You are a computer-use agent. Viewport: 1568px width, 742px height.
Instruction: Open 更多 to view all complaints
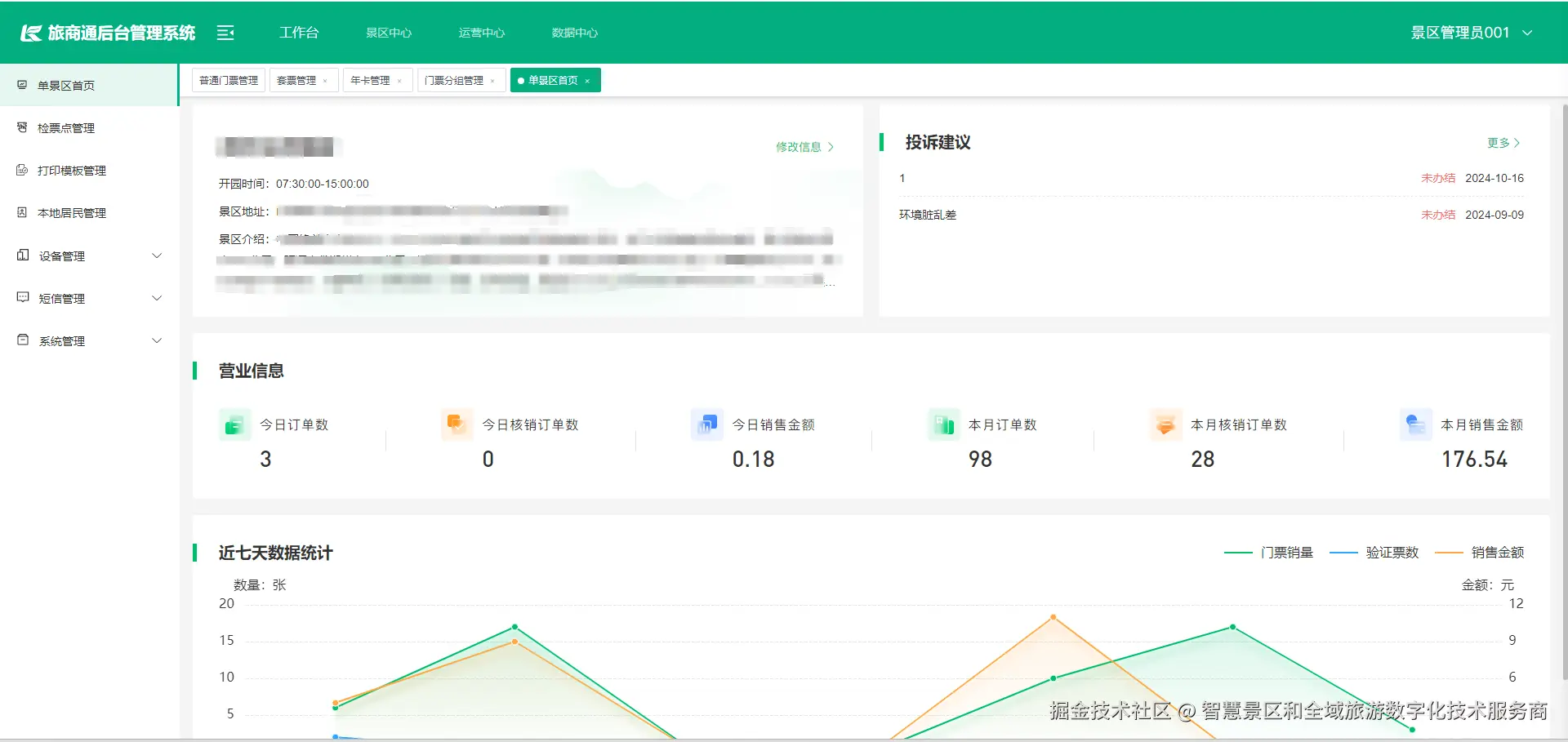coord(1503,143)
